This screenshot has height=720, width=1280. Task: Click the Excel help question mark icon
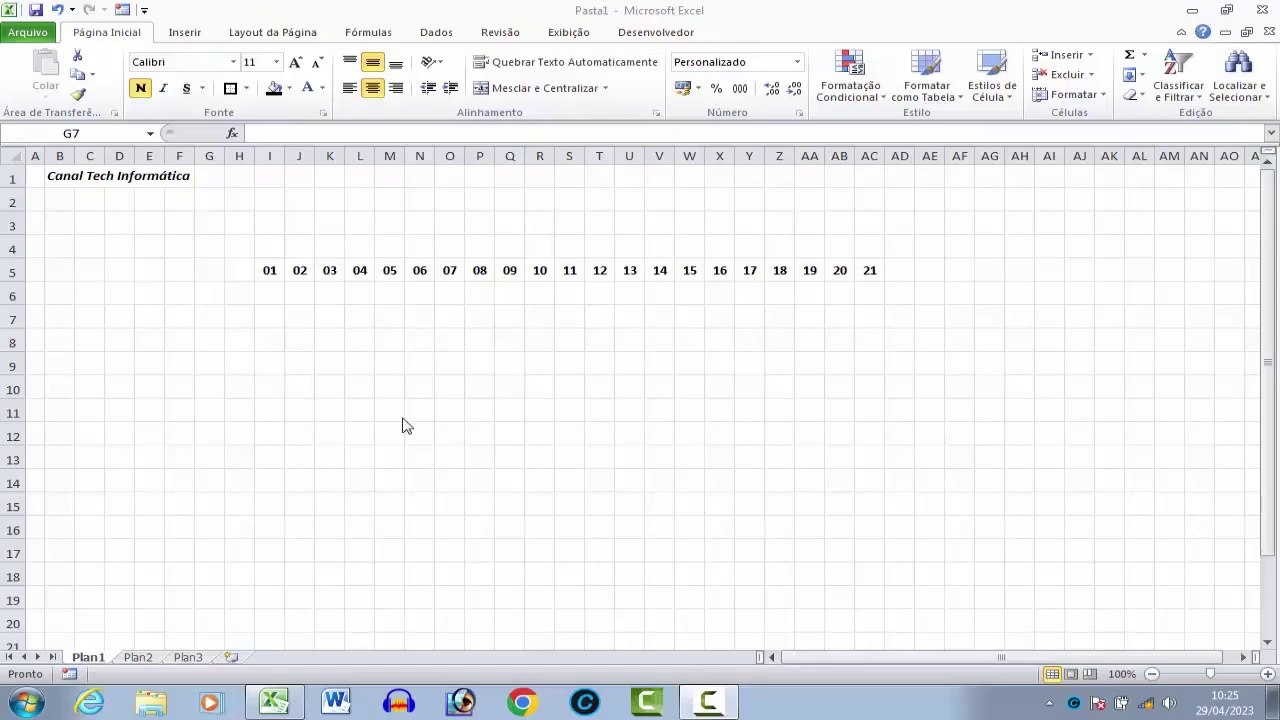pyautogui.click(x=1203, y=32)
